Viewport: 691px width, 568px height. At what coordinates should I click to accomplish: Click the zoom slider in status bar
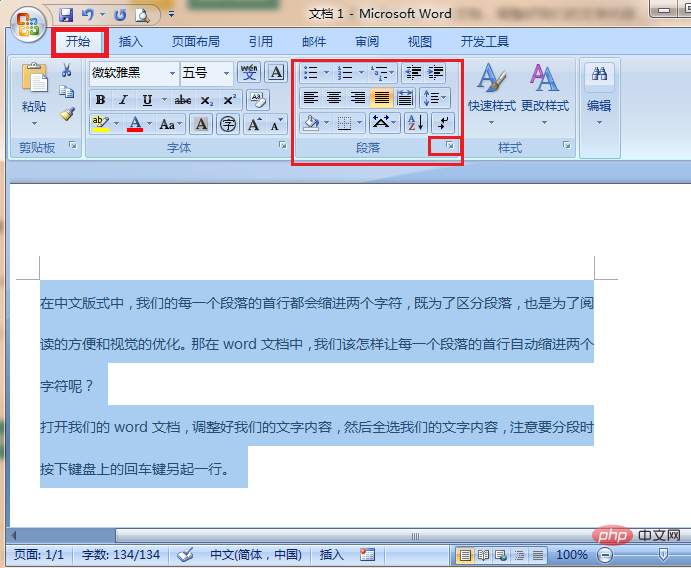coord(663,555)
